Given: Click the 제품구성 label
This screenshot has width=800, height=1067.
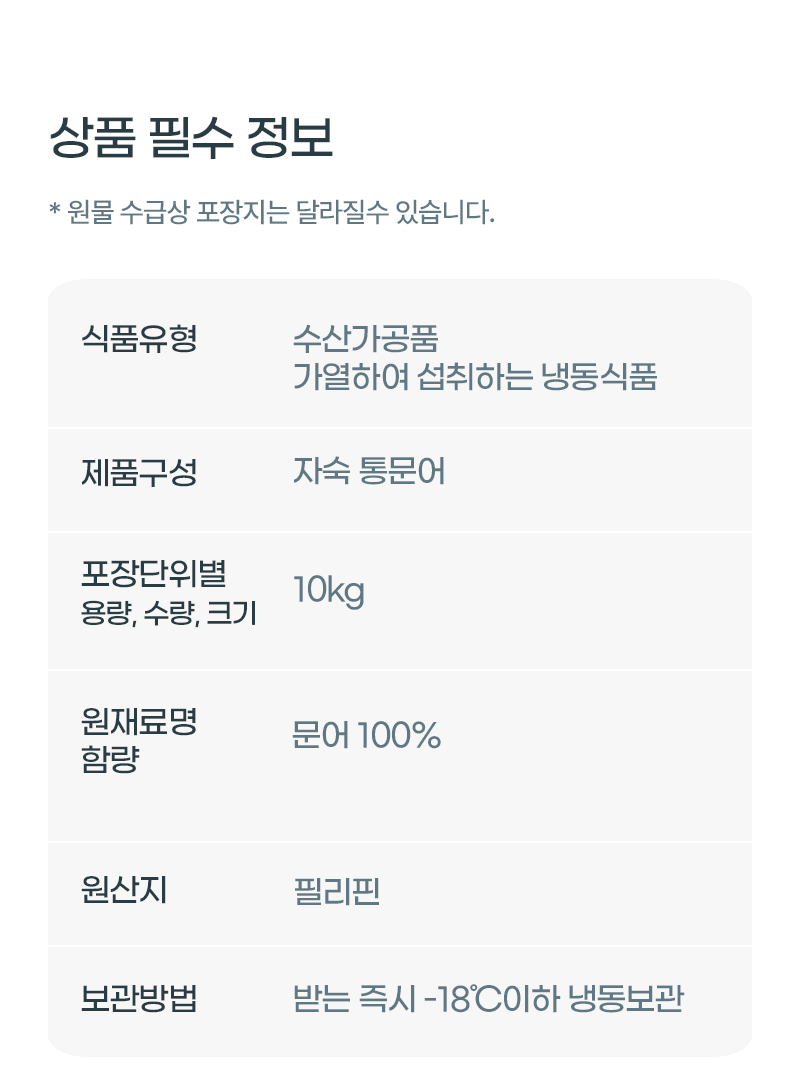Looking at the screenshot, I should coord(139,472).
